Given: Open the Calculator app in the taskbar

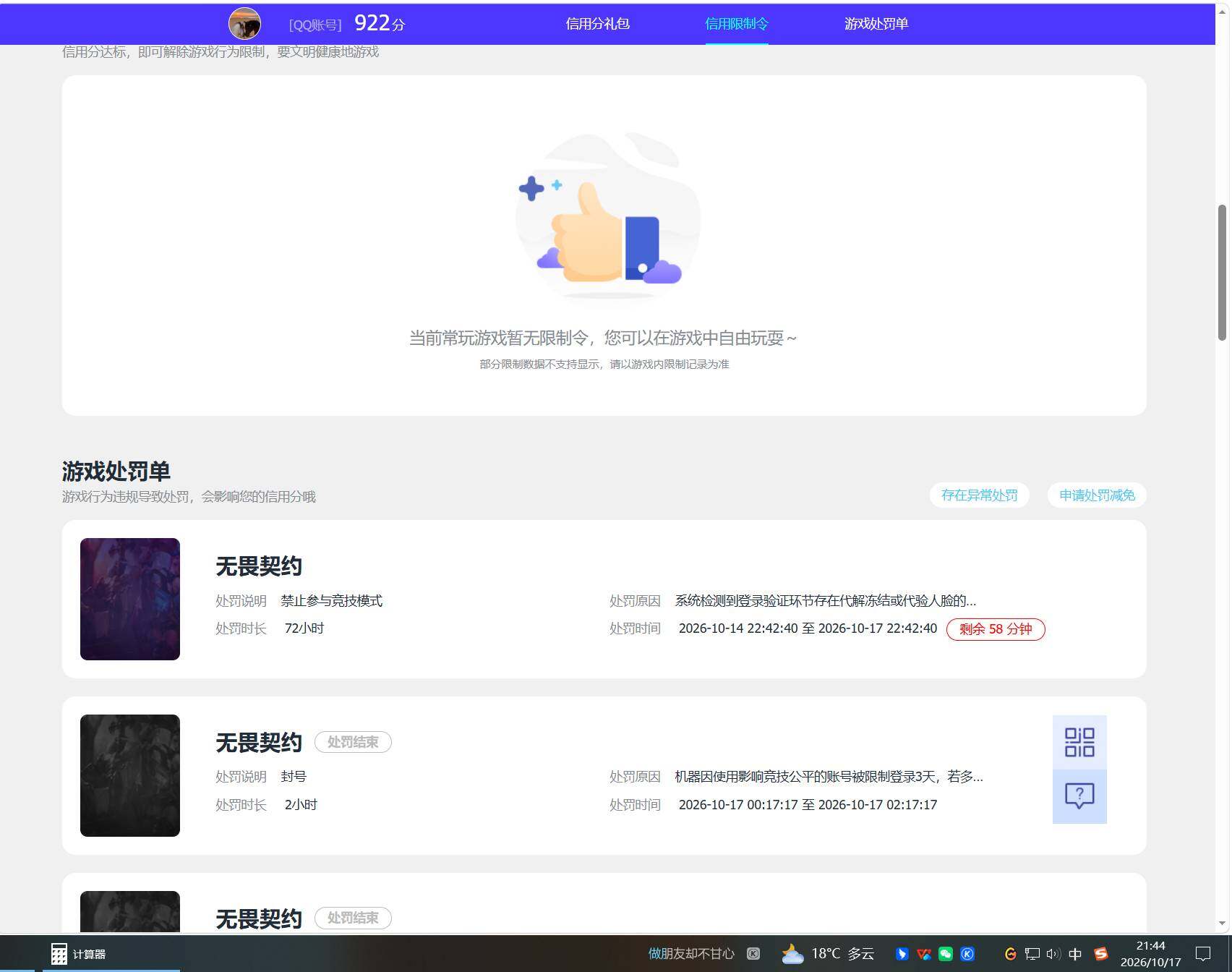Looking at the screenshot, I should (78, 954).
